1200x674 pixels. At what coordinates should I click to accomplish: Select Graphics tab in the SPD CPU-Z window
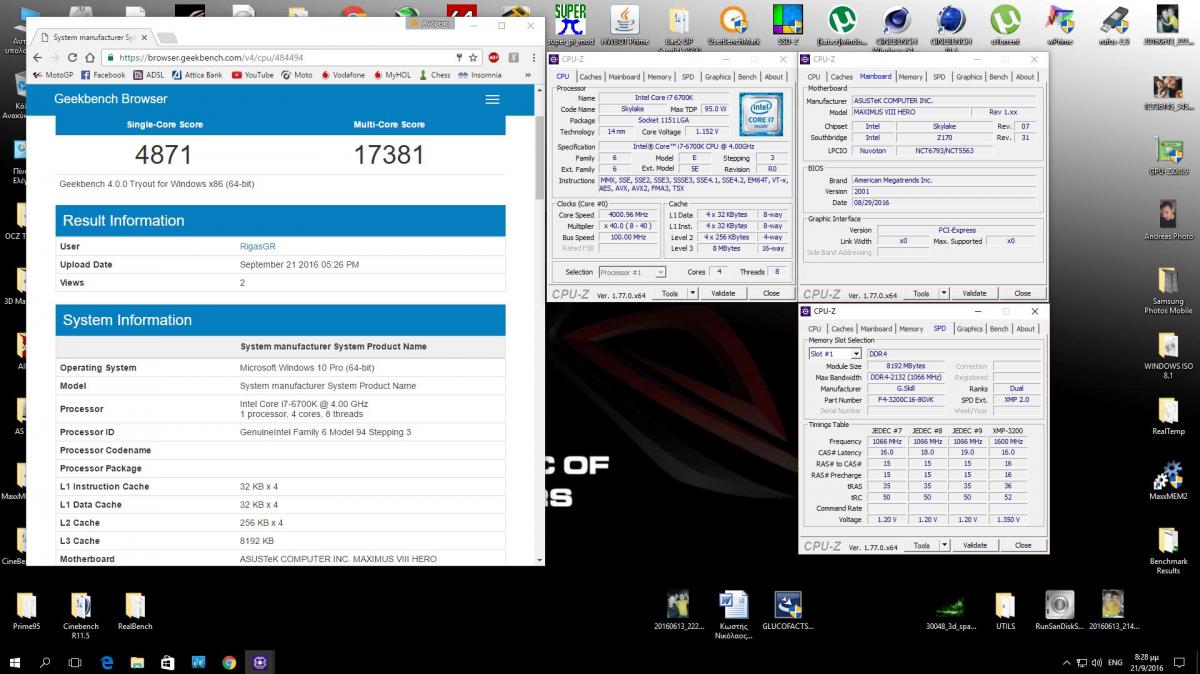pyautogui.click(x=969, y=329)
